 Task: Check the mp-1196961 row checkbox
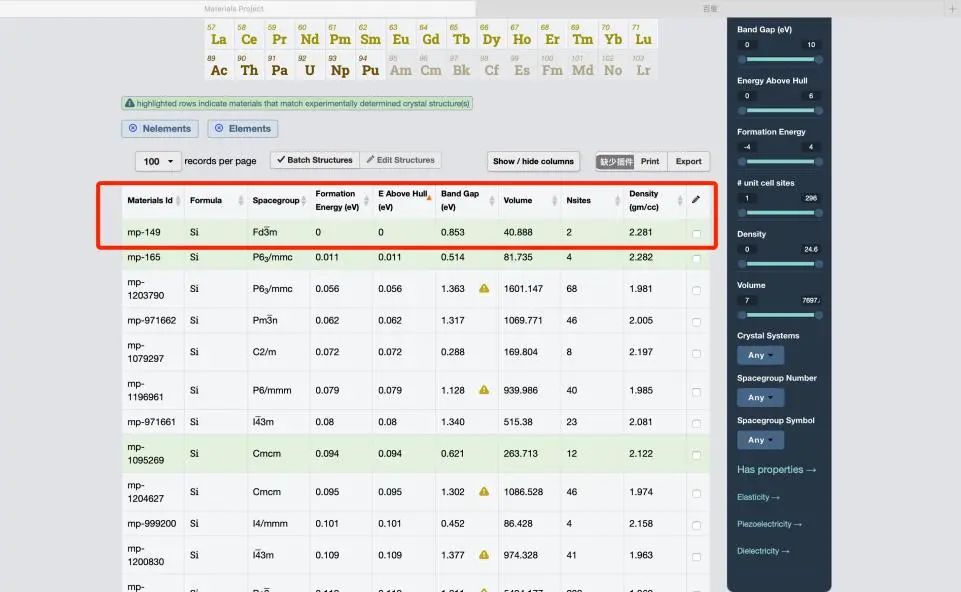click(696, 392)
